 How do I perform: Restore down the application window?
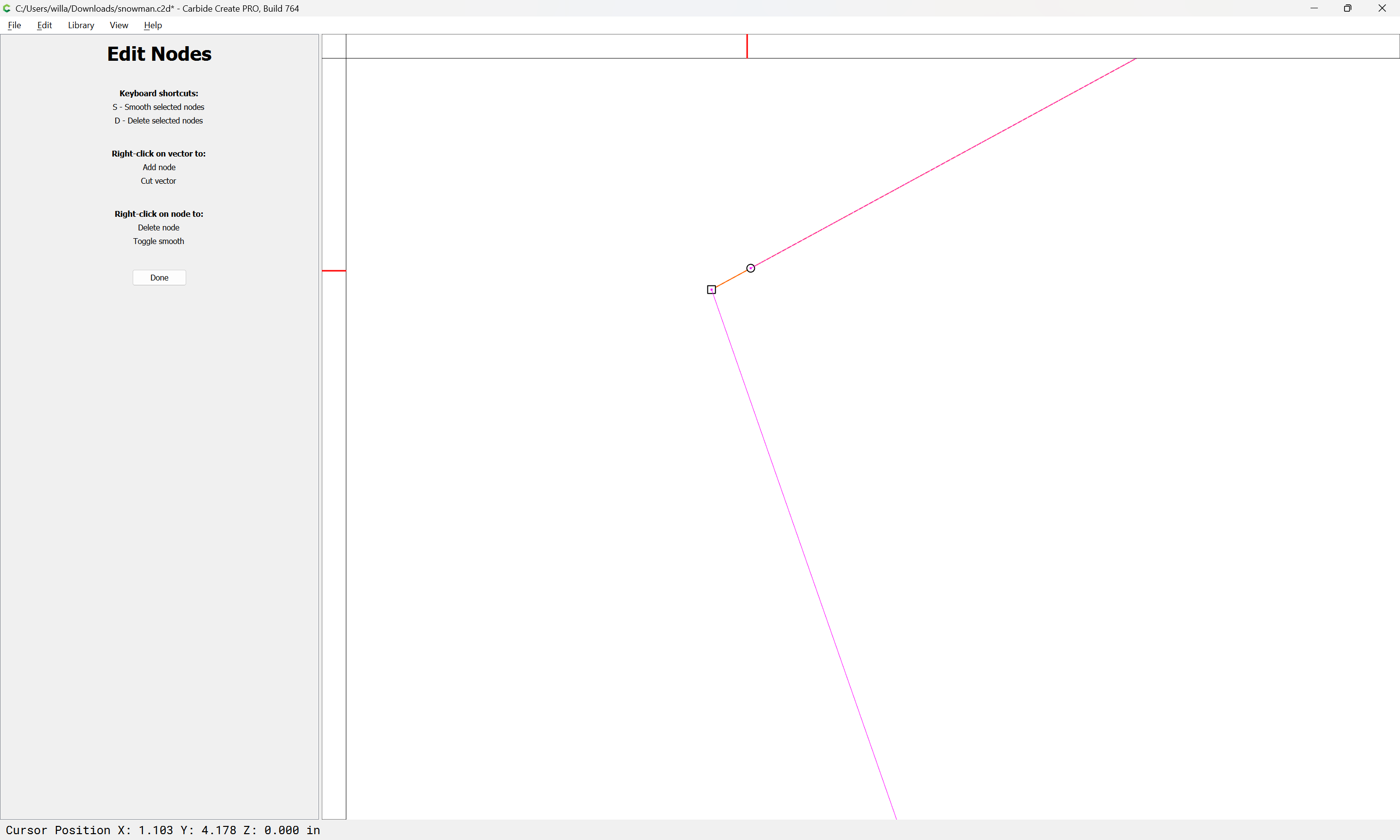coord(1347,8)
